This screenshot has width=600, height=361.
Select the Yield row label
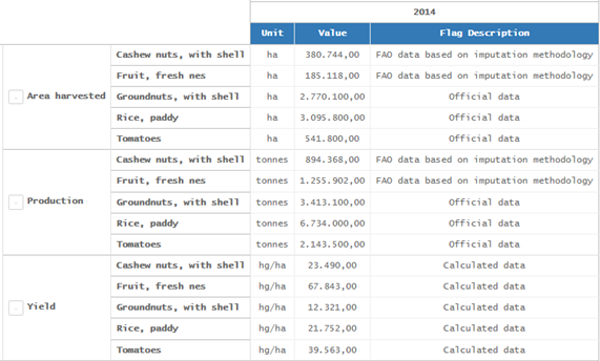41,306
